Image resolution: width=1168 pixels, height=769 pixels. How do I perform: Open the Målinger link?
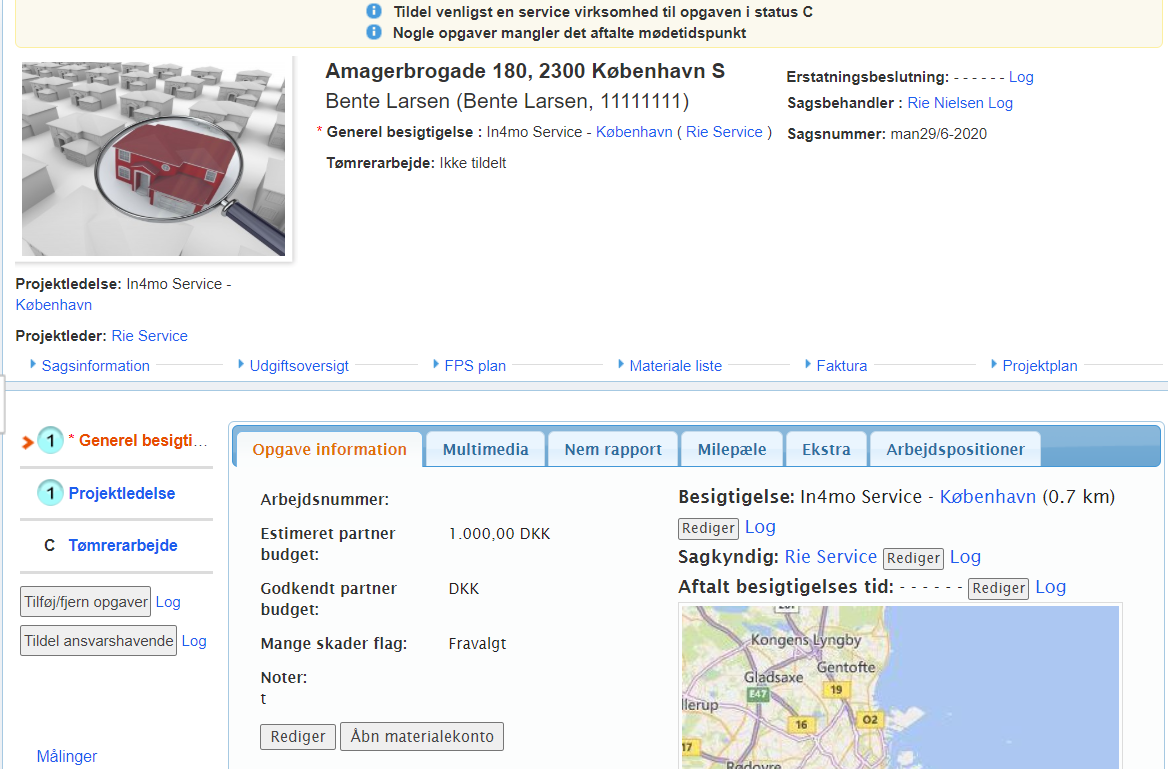67,756
